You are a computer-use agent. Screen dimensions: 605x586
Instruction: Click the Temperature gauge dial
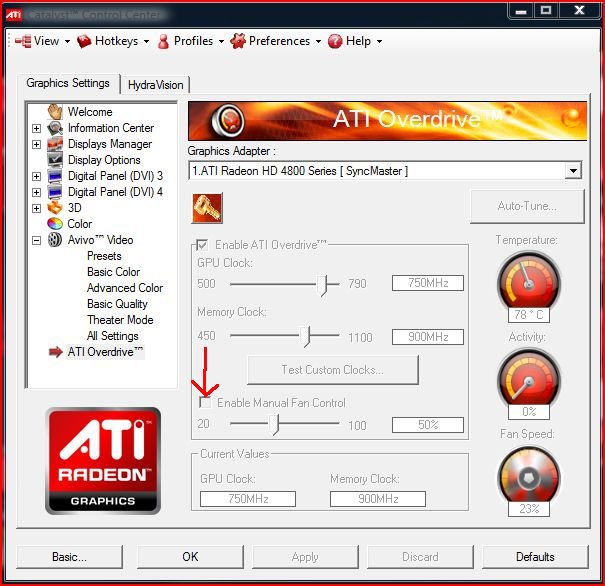(x=529, y=282)
